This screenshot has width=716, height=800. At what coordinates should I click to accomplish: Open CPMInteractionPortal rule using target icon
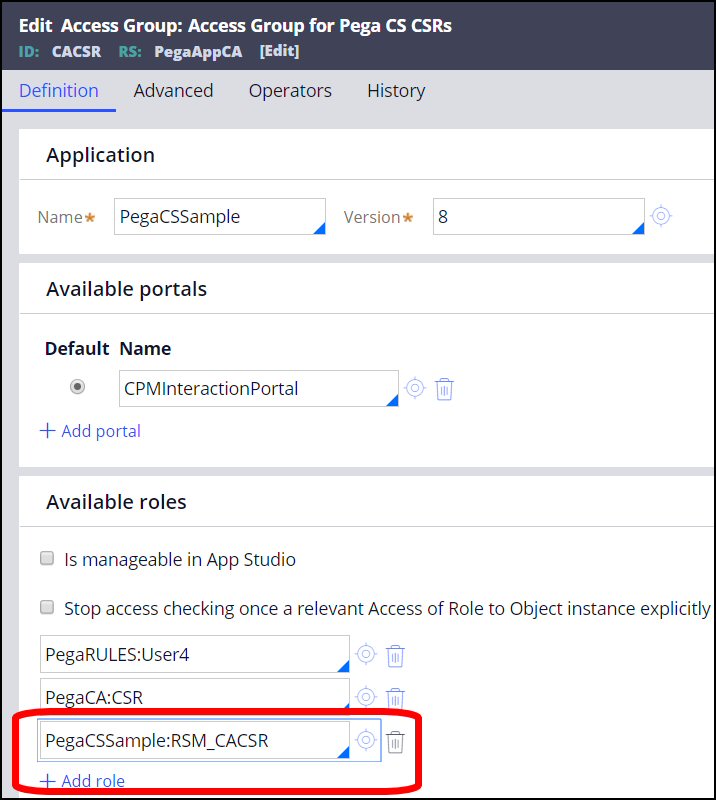pos(415,388)
